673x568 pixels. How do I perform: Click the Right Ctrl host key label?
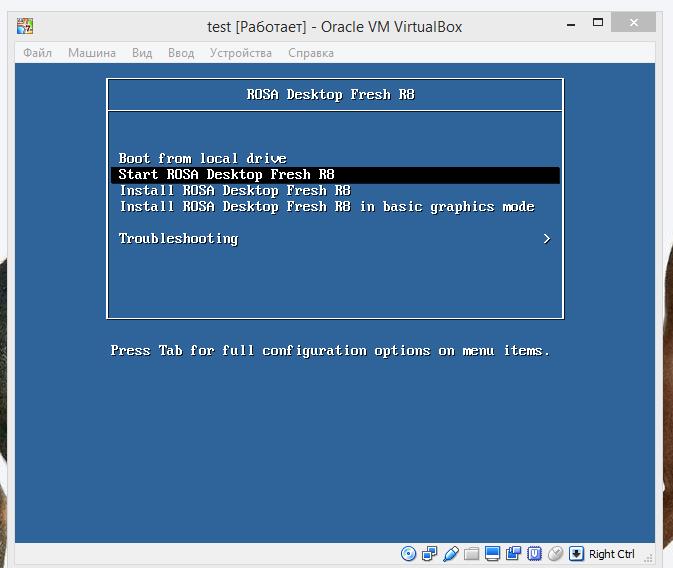click(612, 554)
